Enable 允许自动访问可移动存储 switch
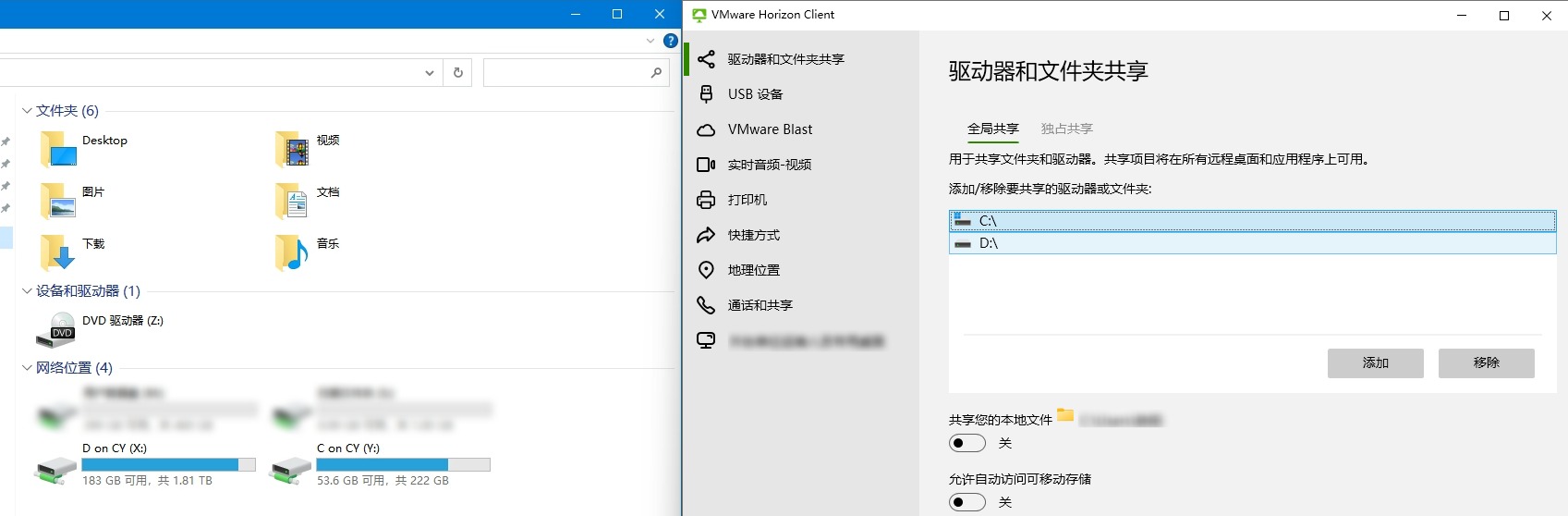 [967, 502]
